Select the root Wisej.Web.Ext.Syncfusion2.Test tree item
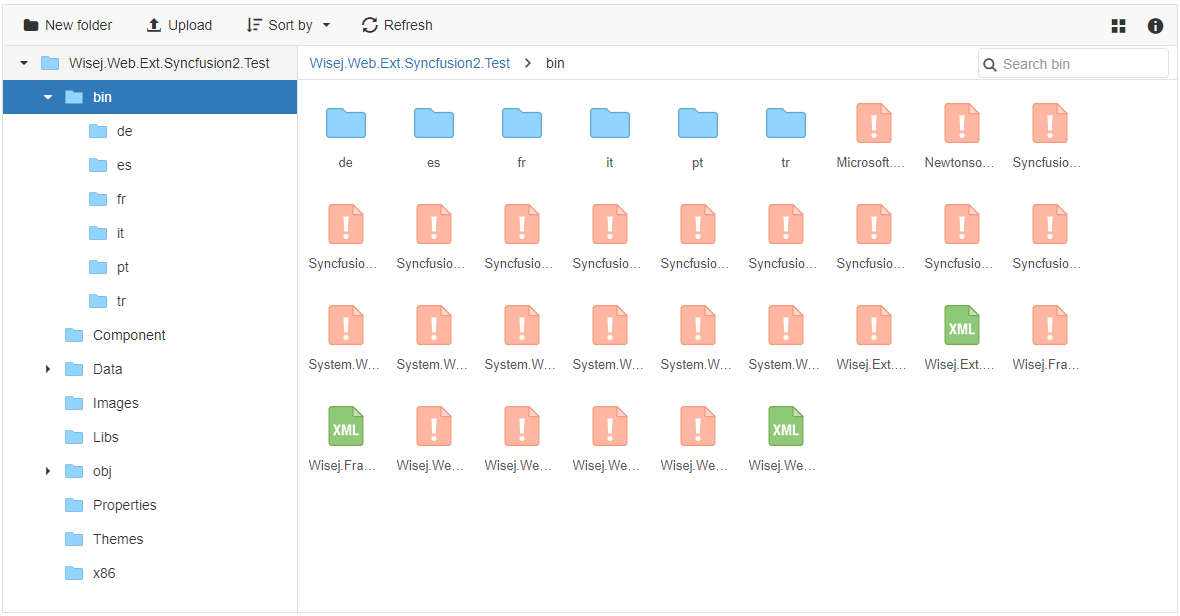The image size is (1180, 616). (x=150, y=63)
